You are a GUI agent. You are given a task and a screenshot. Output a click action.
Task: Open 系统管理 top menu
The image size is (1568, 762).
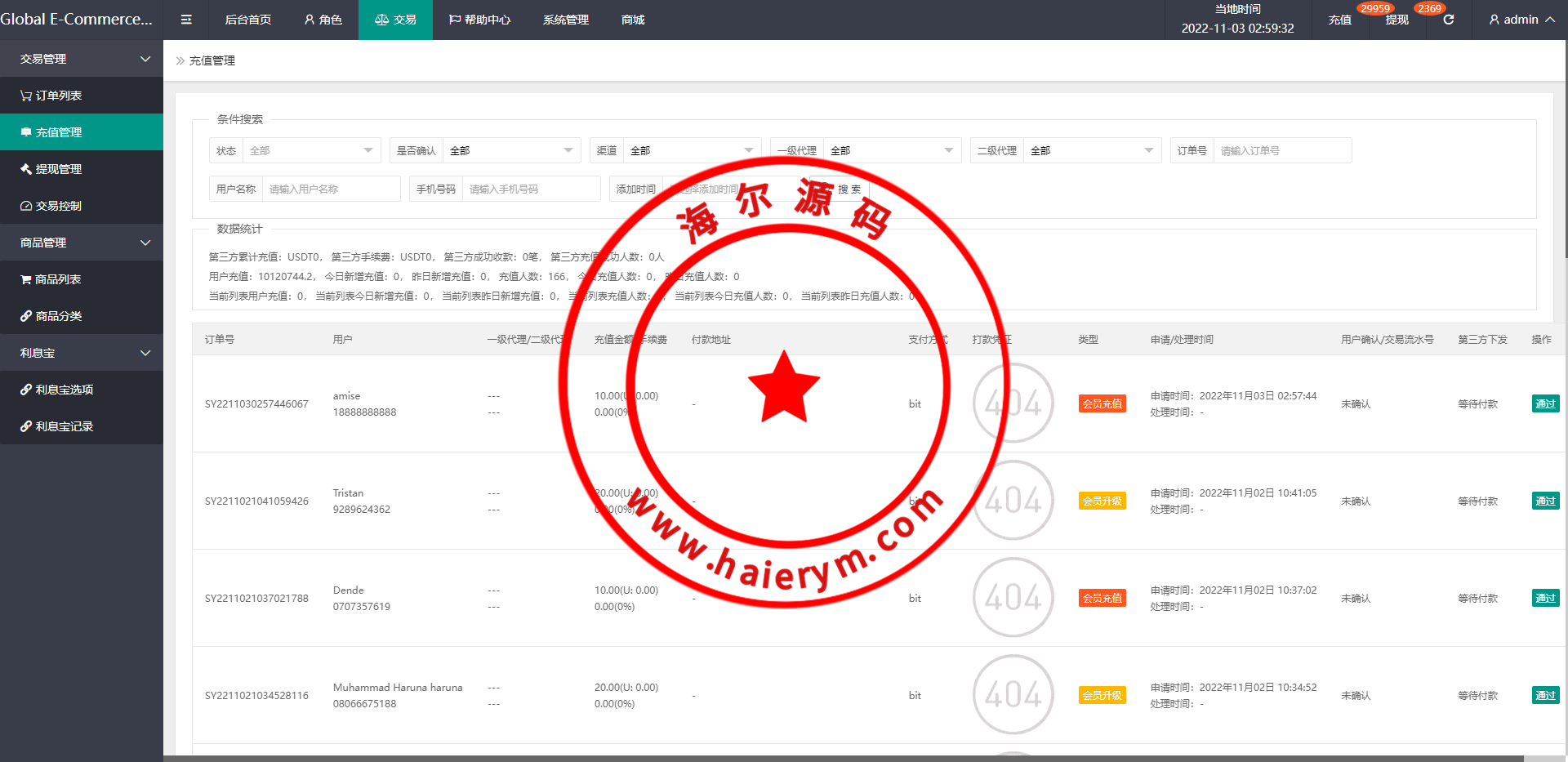click(565, 20)
